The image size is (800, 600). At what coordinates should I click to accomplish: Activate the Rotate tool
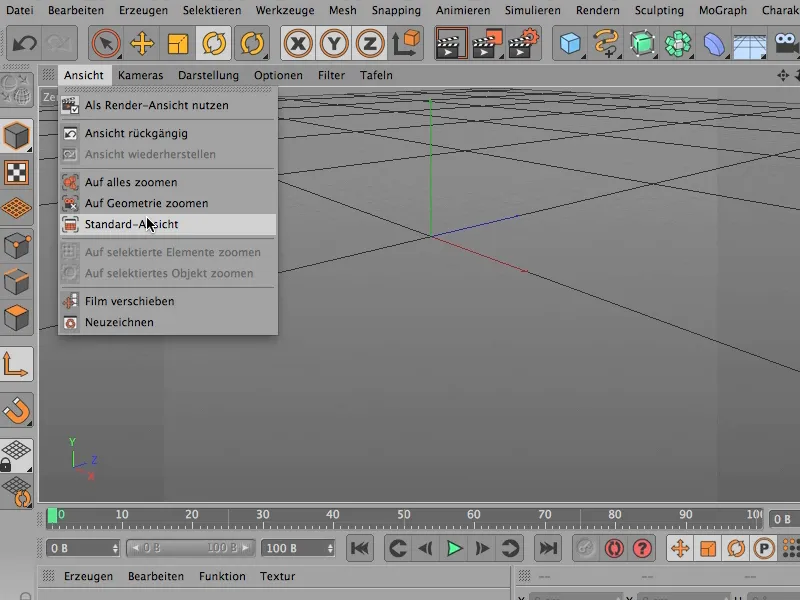[x=213, y=42]
